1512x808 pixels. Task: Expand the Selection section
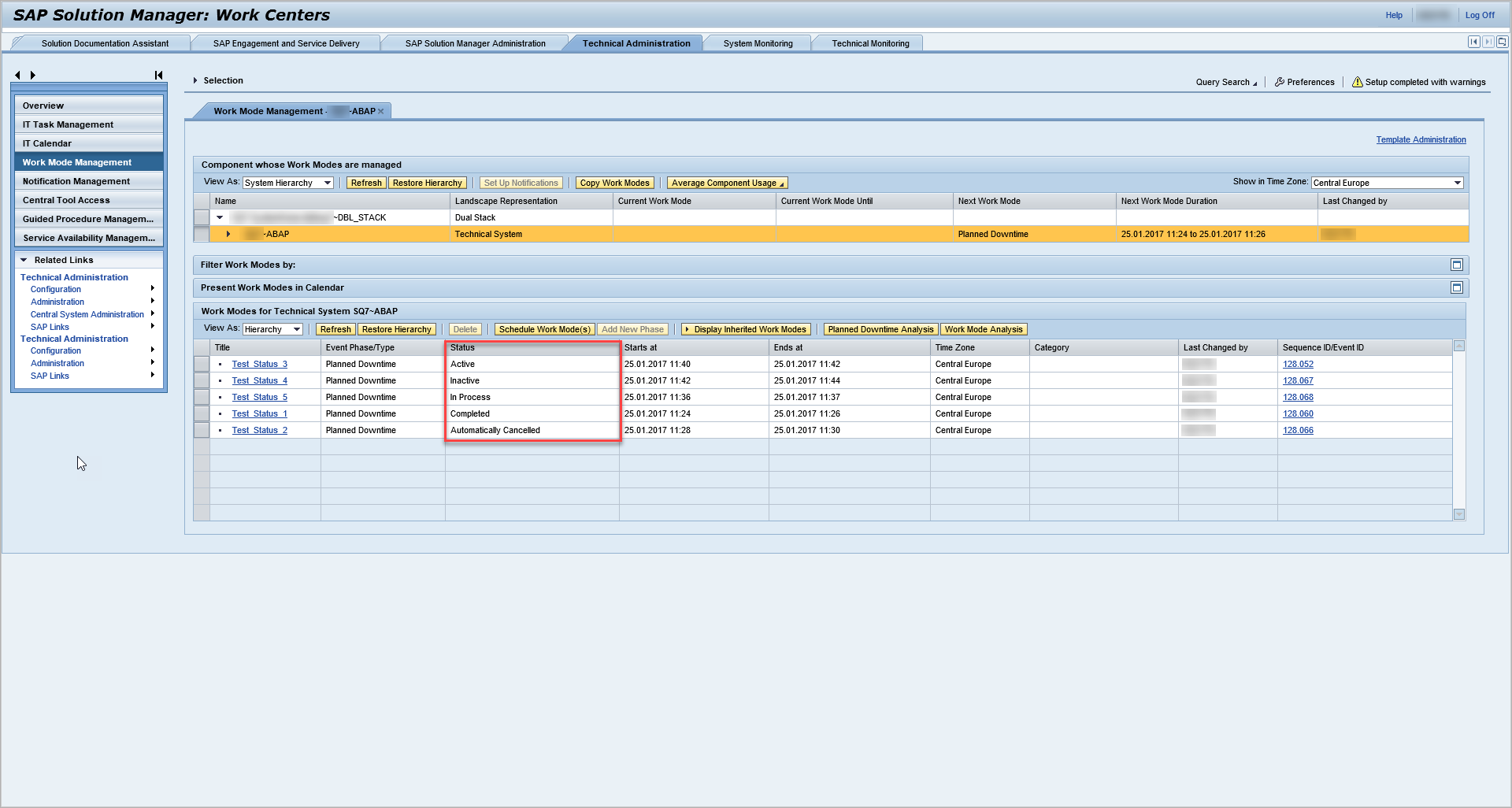pos(195,80)
